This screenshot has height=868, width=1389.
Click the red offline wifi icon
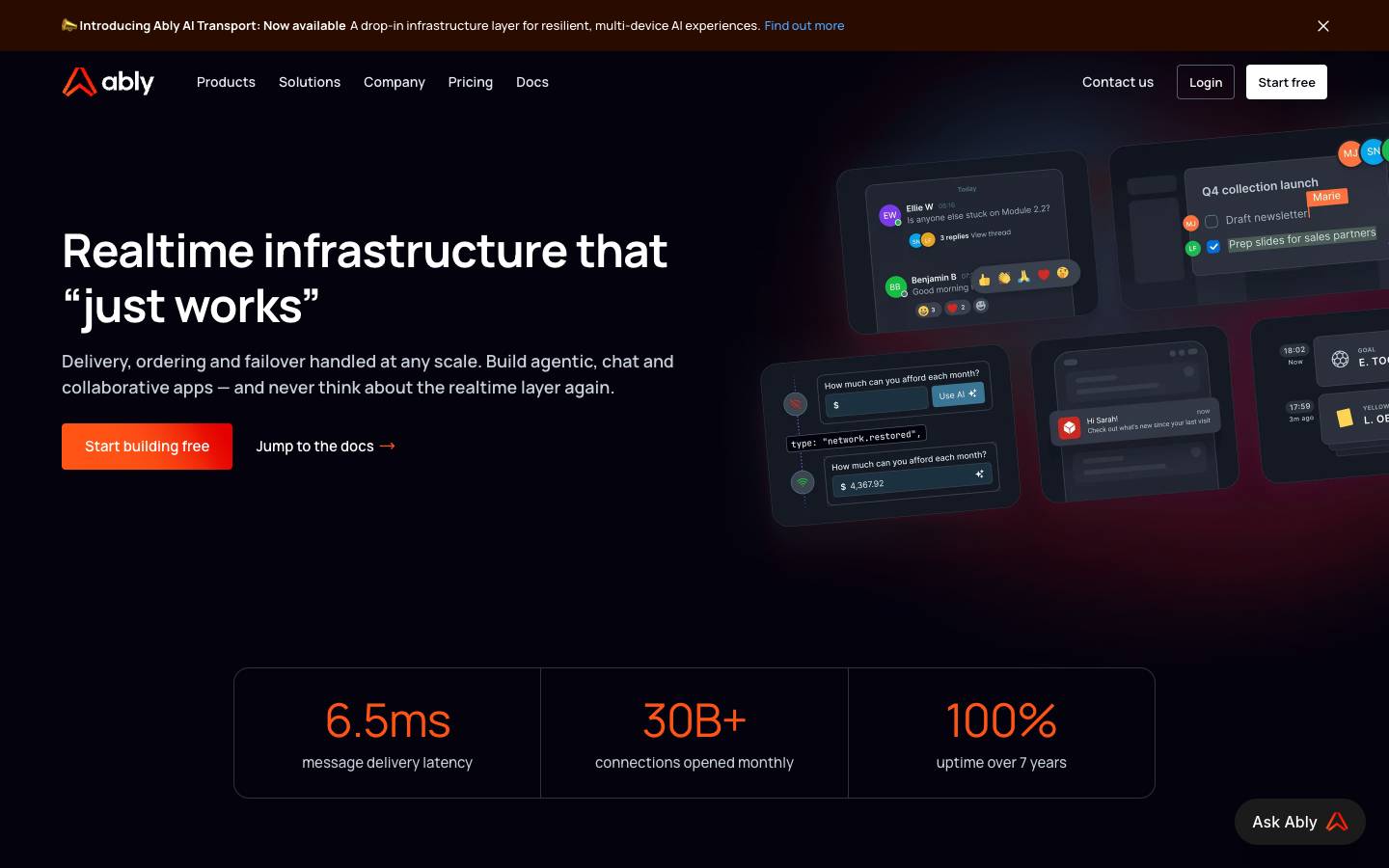coord(795,403)
